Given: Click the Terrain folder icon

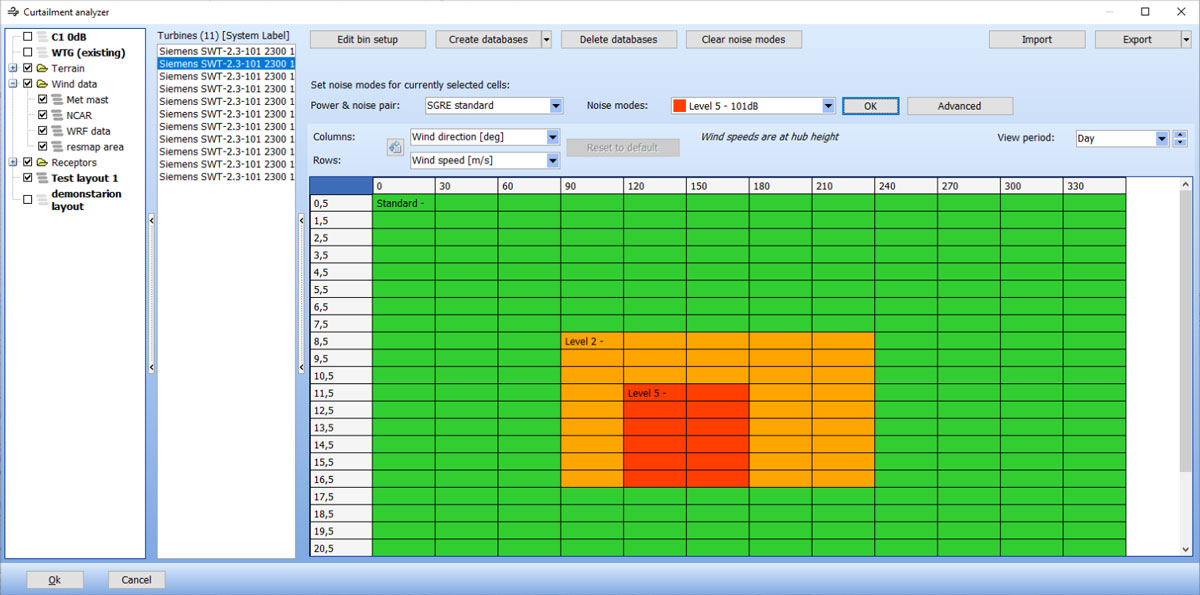Looking at the screenshot, I should (x=43, y=68).
